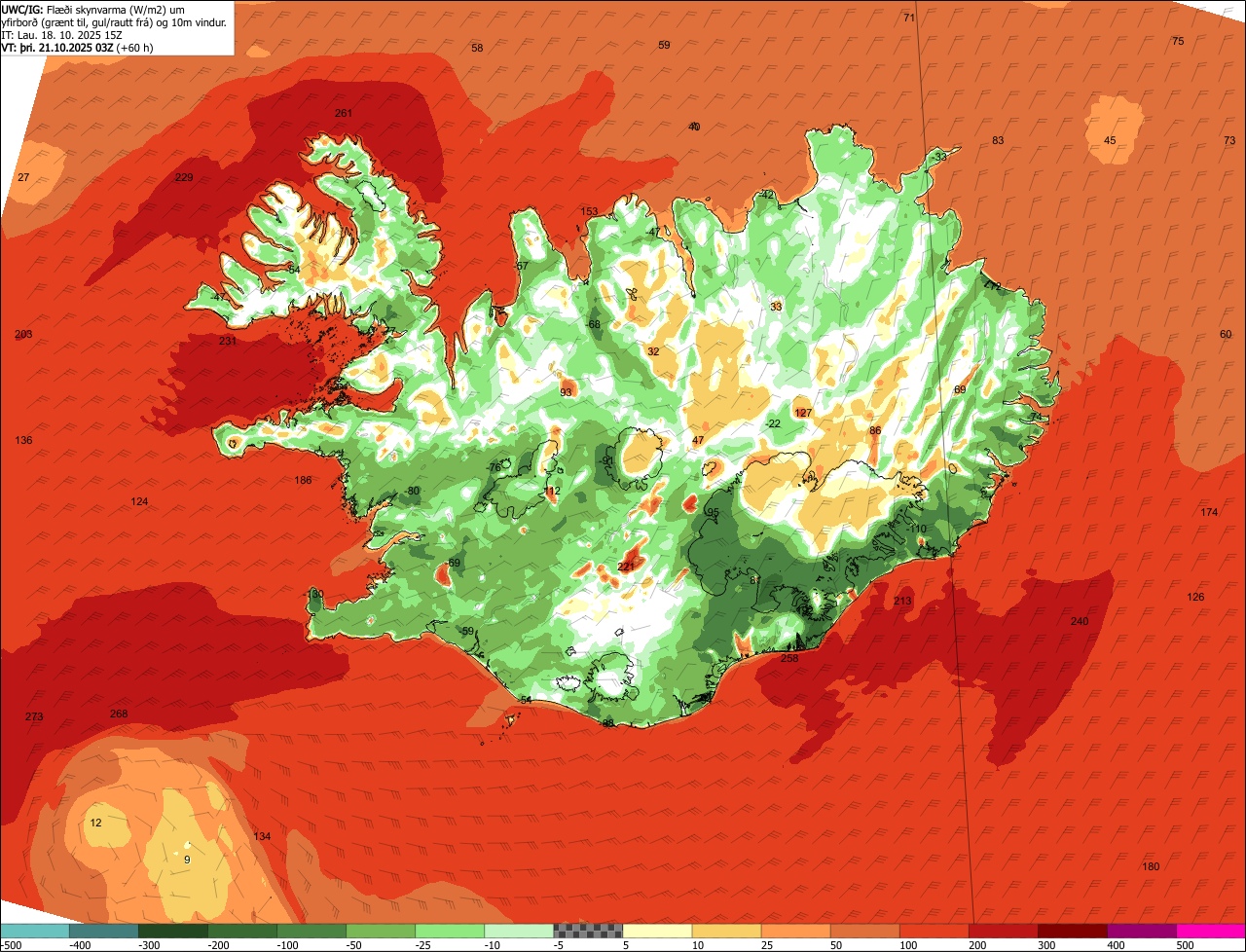Click the 'UWC/IG:' title text
This screenshot has height=952, width=1246.
click(22, 8)
